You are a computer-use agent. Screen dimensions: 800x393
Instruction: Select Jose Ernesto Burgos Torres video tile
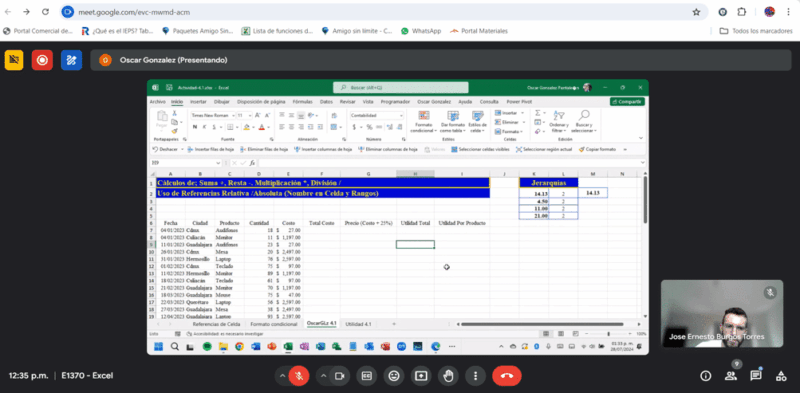[722, 313]
